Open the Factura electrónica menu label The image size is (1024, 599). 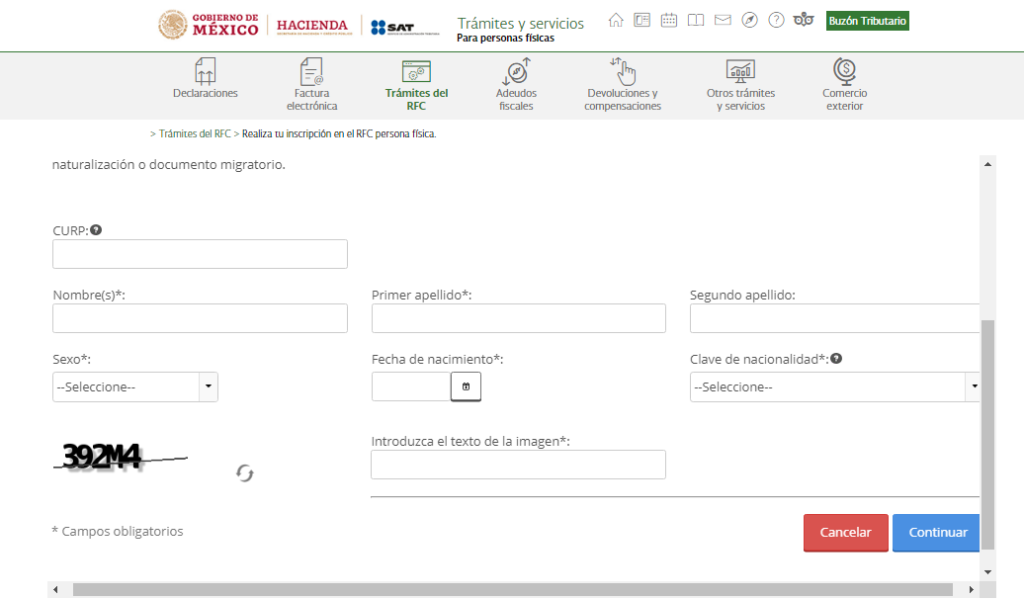click(x=312, y=99)
